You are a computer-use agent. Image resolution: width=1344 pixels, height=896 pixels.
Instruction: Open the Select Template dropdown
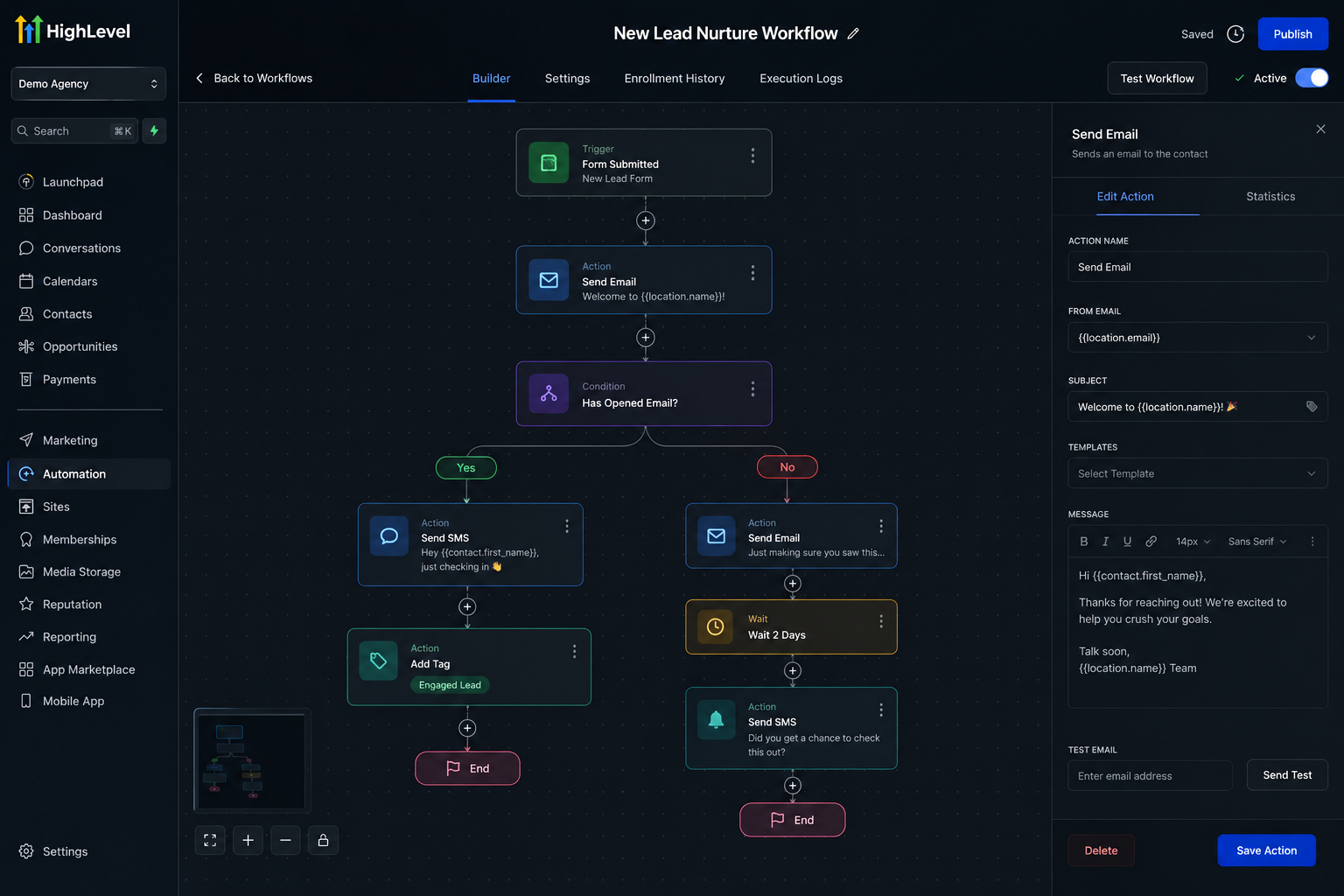[1198, 473]
